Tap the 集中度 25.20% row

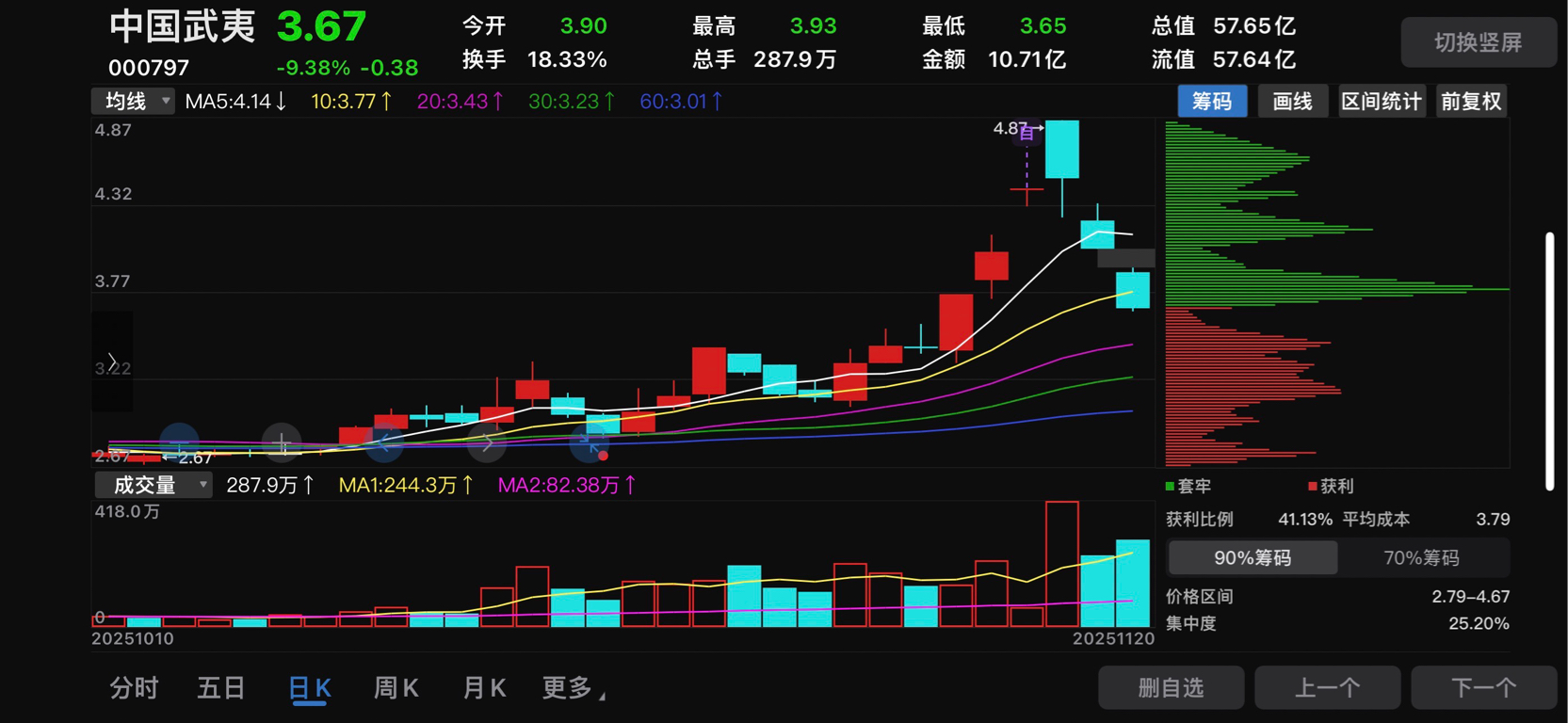coord(1338,623)
